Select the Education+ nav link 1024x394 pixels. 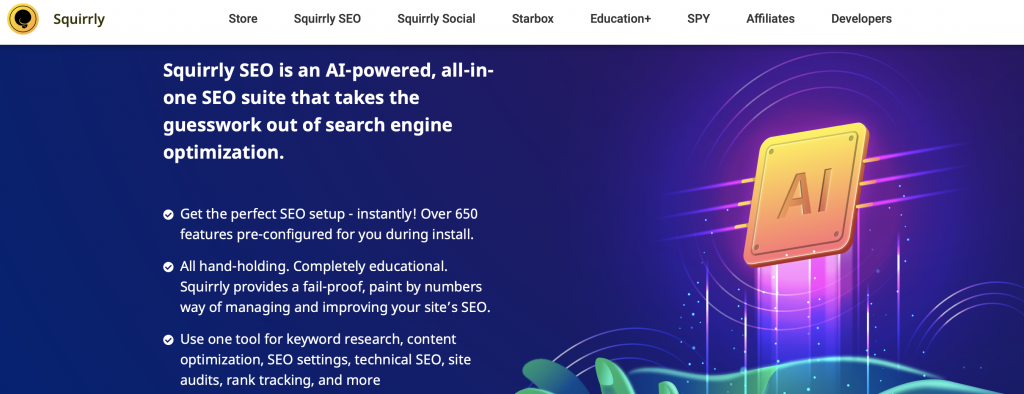(620, 19)
